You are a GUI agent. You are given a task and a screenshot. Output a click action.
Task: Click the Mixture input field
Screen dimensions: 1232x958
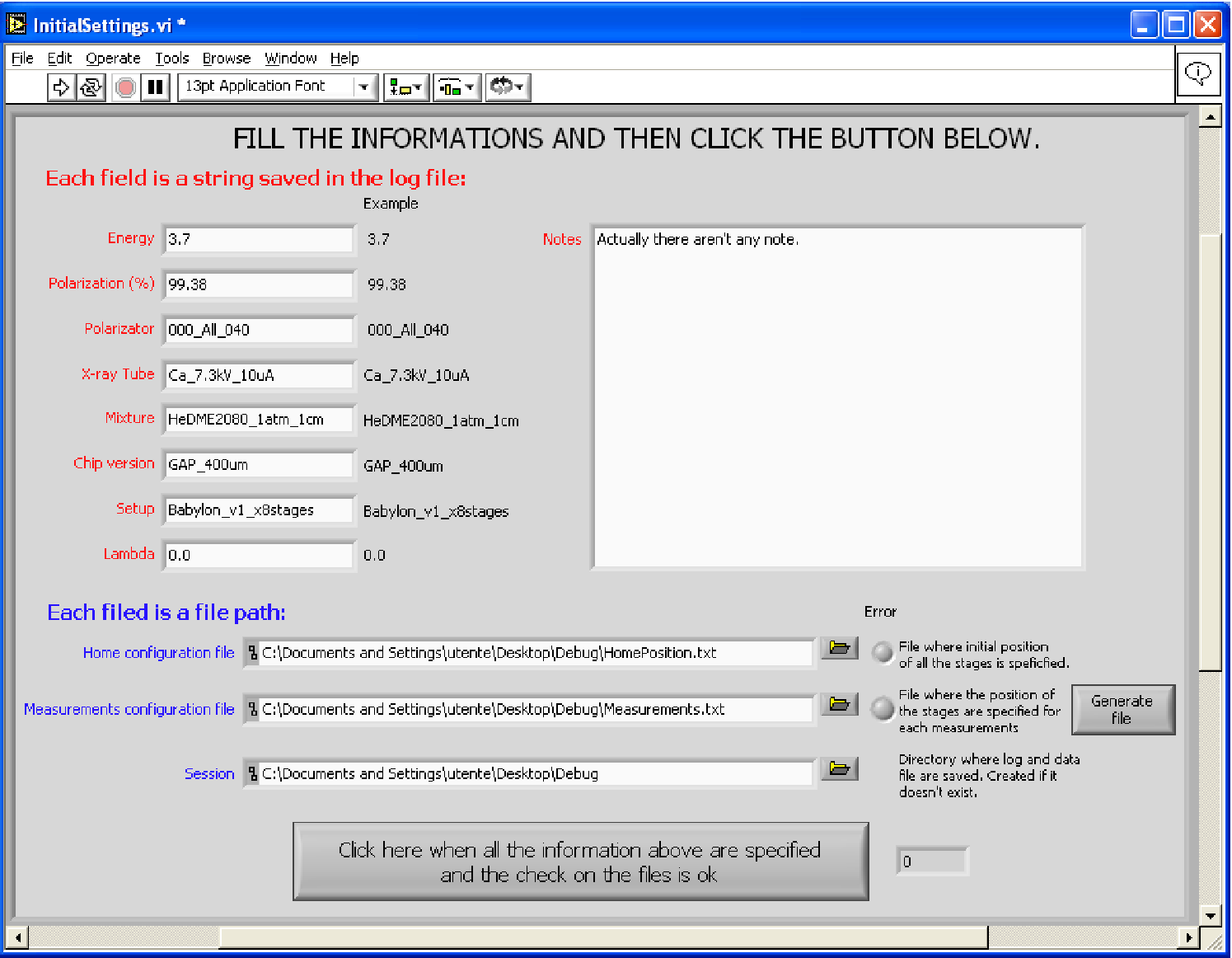pos(259,420)
